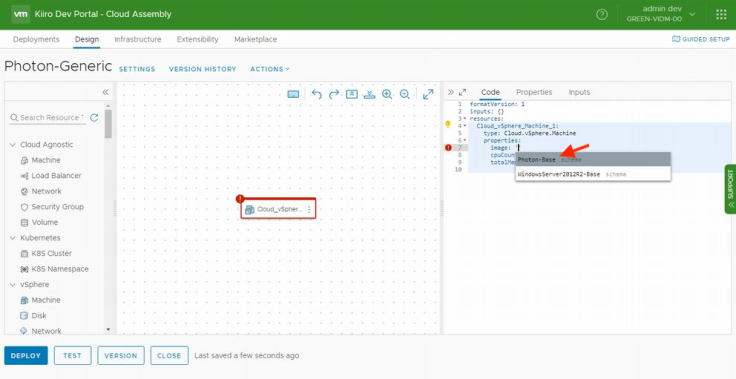
Task: Click the error badge on the machine node
Action: (240, 199)
